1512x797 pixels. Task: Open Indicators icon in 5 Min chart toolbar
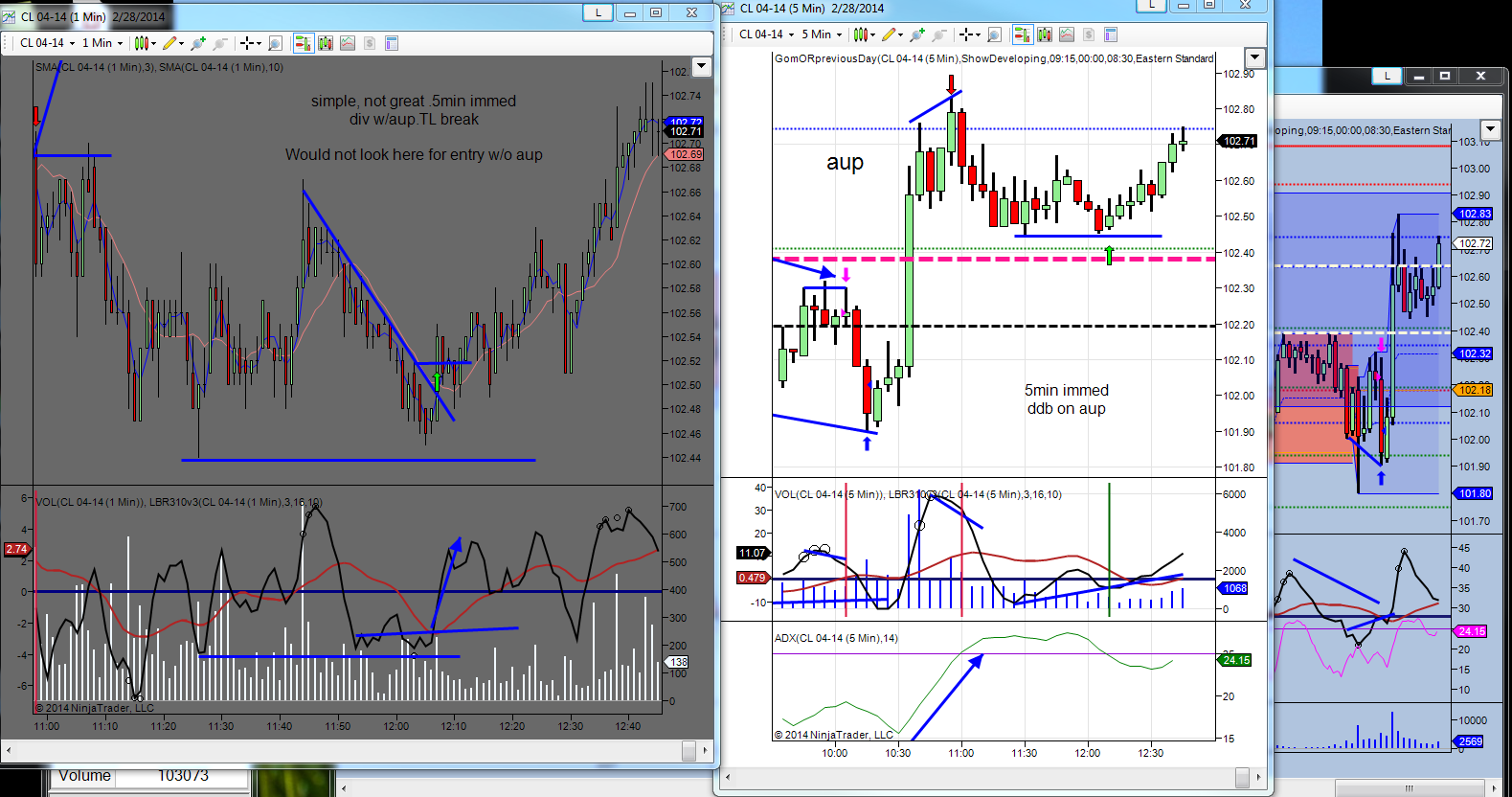(x=1067, y=34)
